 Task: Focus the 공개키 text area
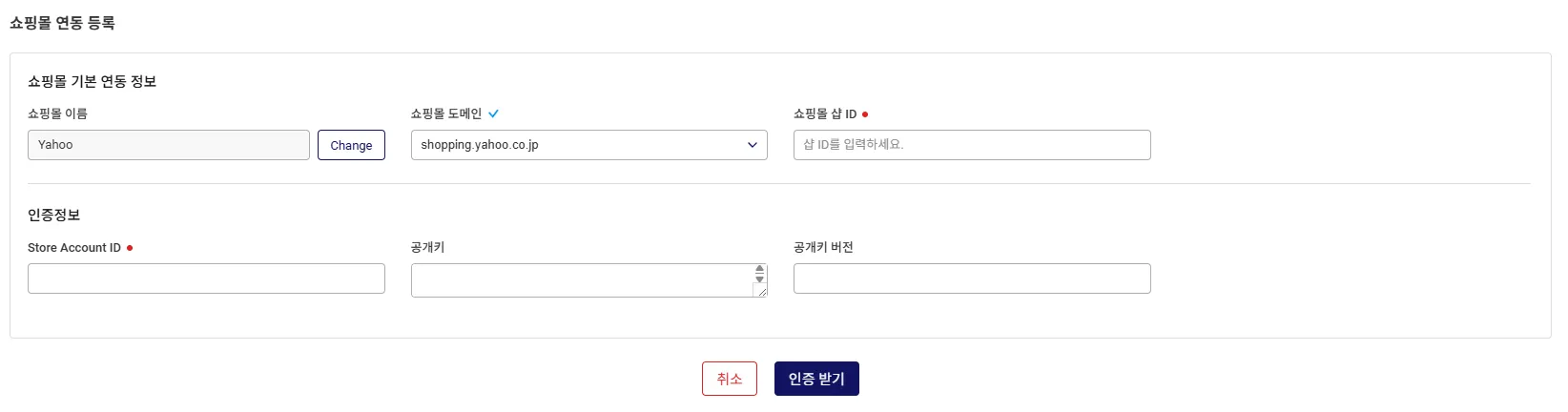582,280
